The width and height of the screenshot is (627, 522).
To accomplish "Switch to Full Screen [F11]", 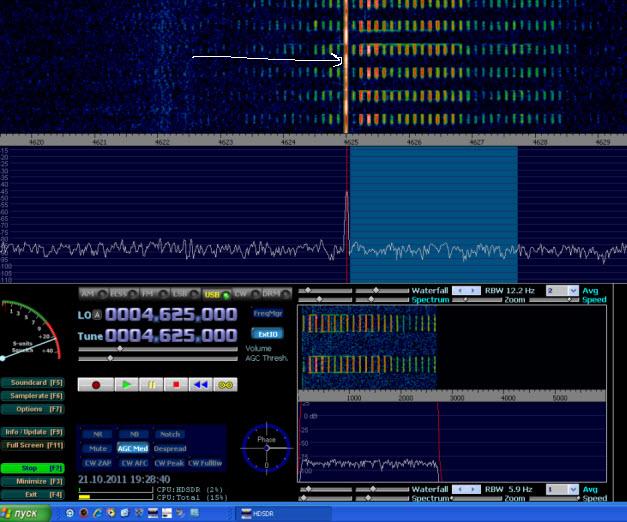I will tap(32, 445).
